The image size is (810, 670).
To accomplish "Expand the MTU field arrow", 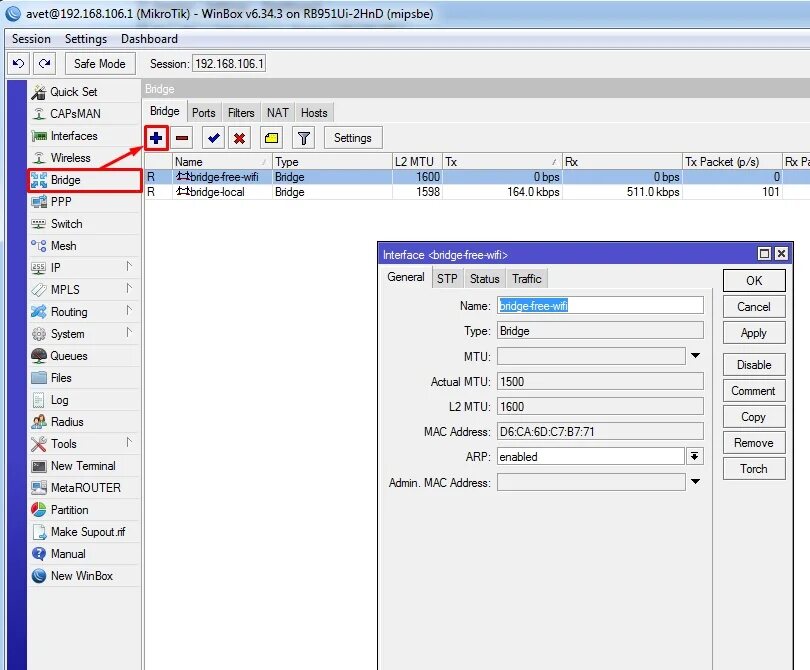I will point(695,355).
